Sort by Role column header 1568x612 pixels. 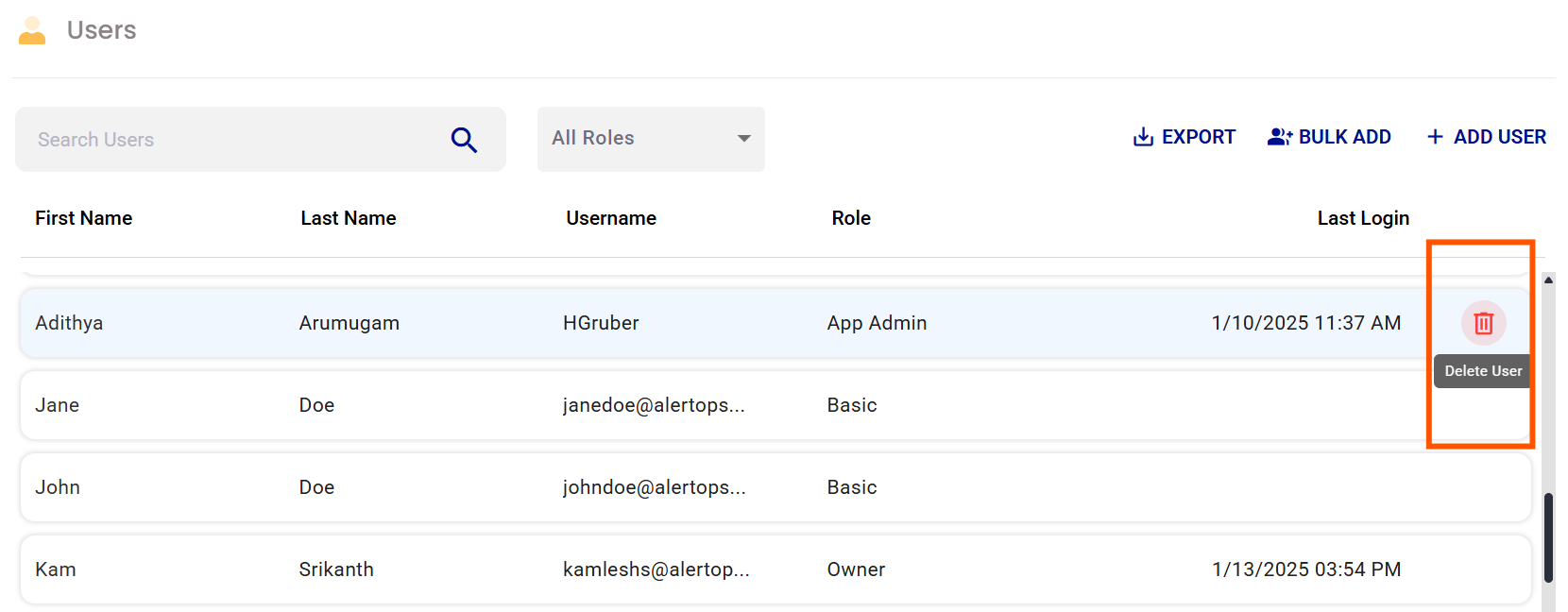(851, 218)
